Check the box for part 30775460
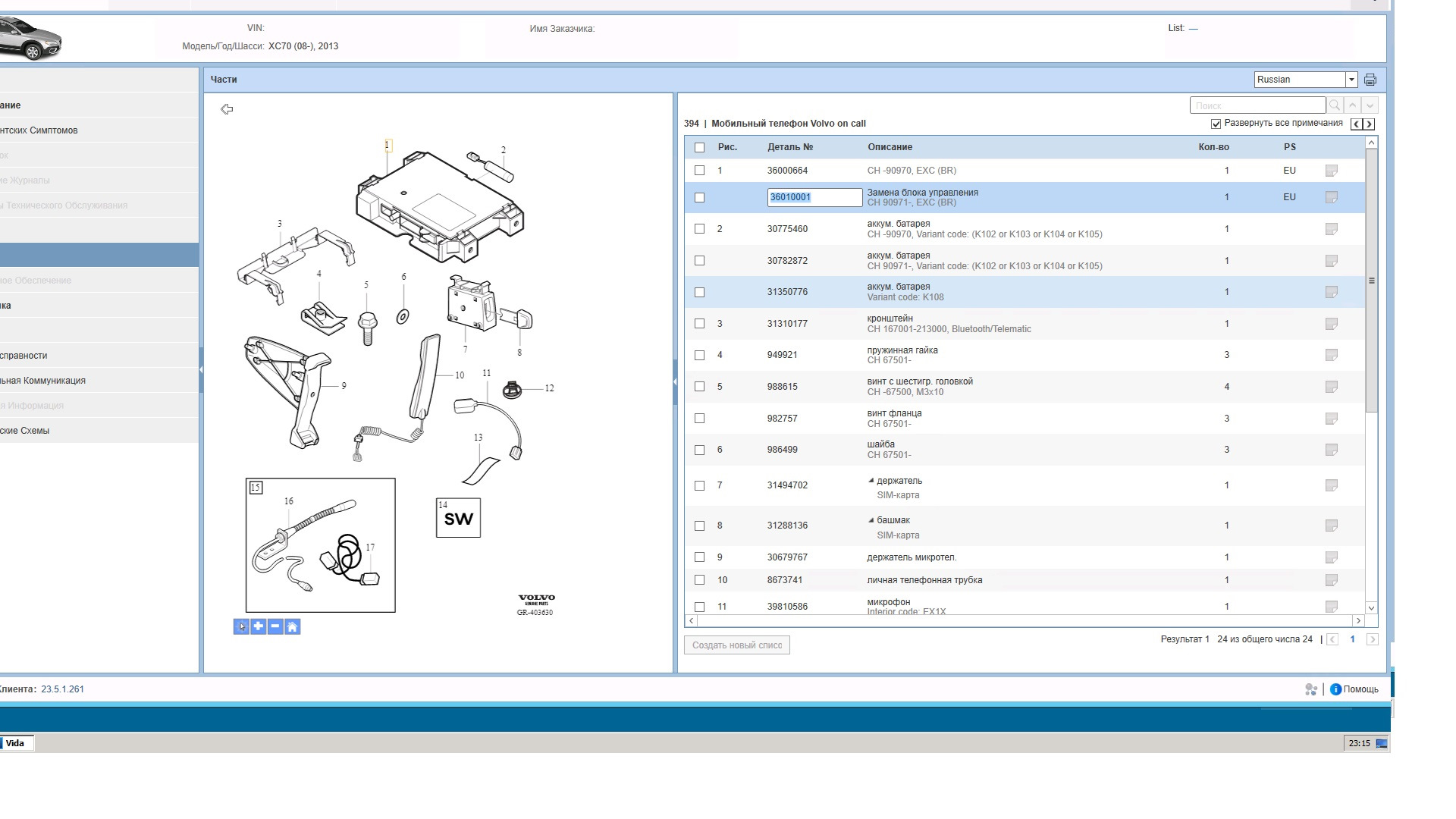This screenshot has width=1456, height=819. [x=699, y=229]
